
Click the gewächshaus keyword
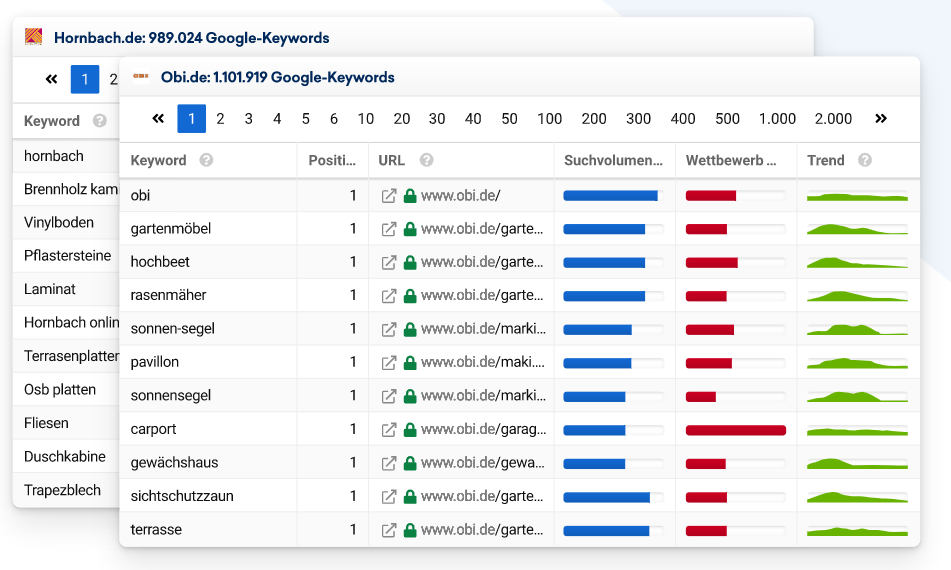[x=174, y=463]
